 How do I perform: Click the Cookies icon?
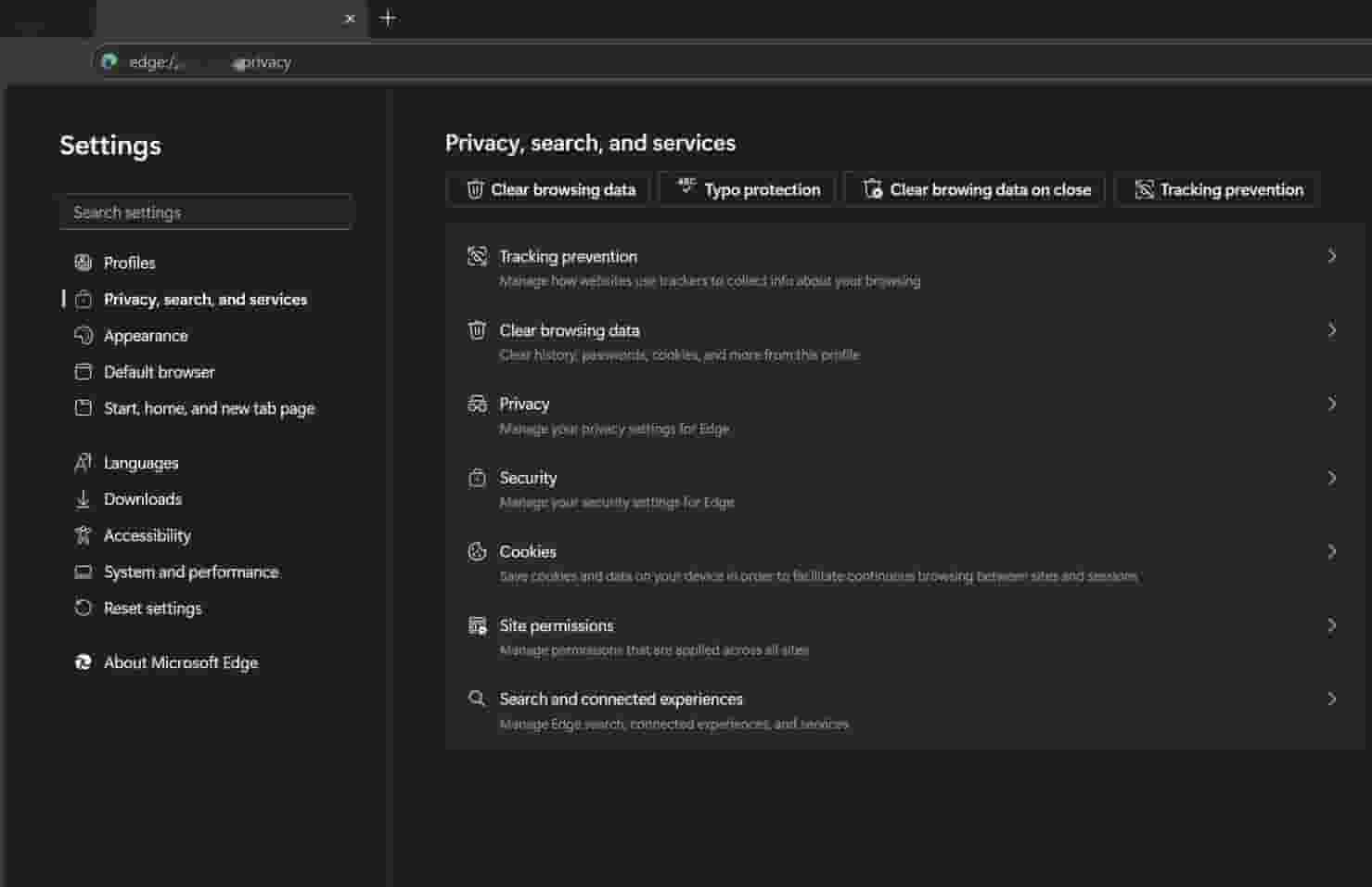coord(477,552)
